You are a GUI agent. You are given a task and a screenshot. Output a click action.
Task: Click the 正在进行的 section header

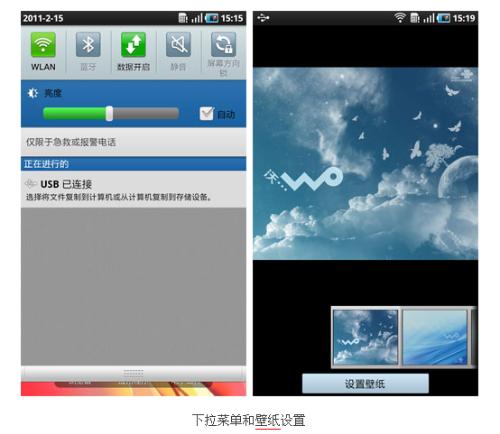pos(133,164)
